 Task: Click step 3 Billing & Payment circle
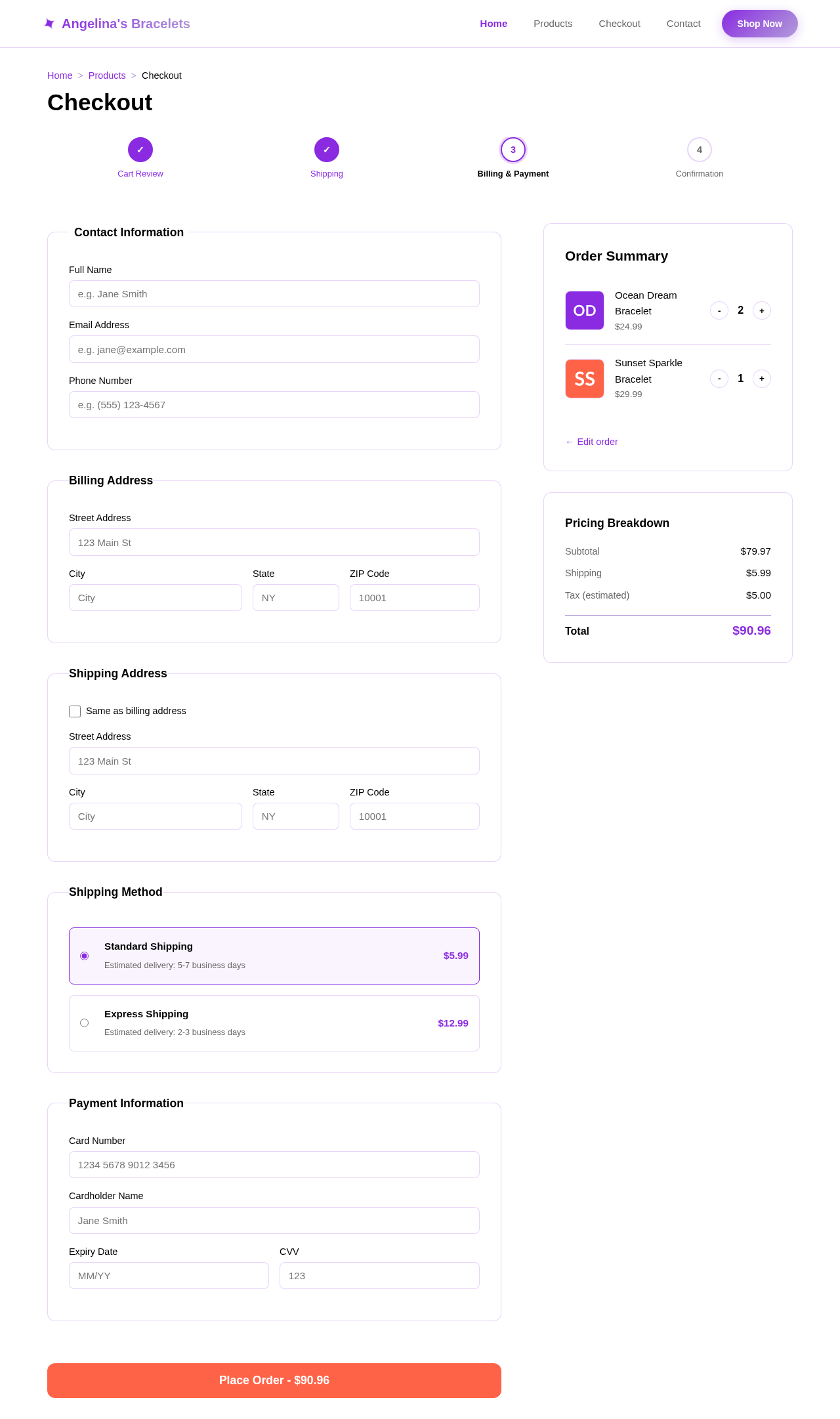pos(513,150)
